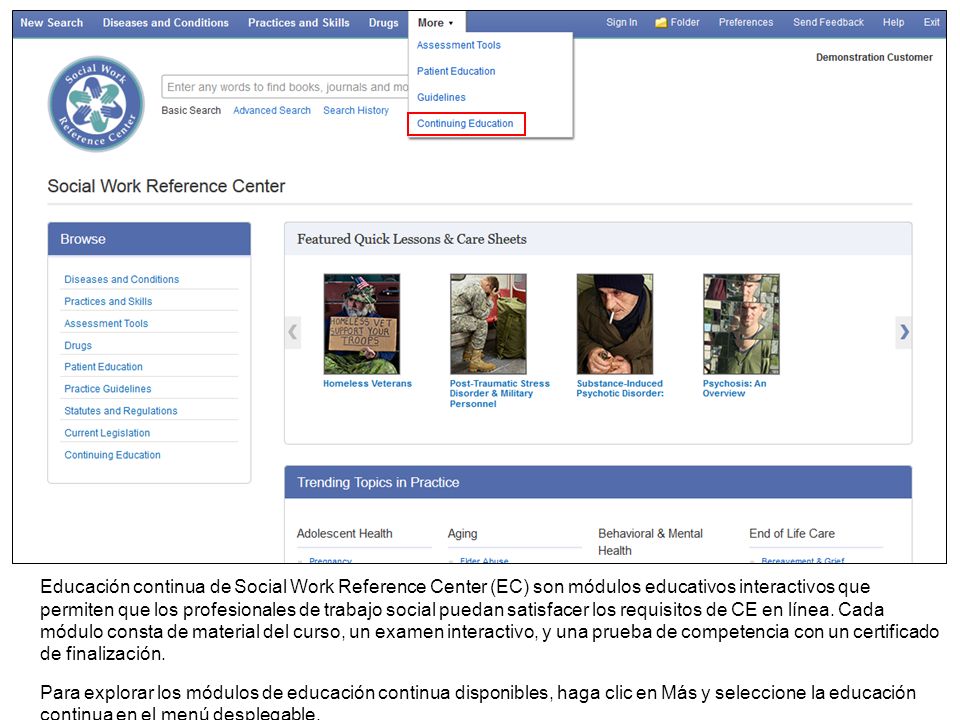Open Statutes and Regulations in Browse panel
The height and width of the screenshot is (720, 960).
point(121,411)
